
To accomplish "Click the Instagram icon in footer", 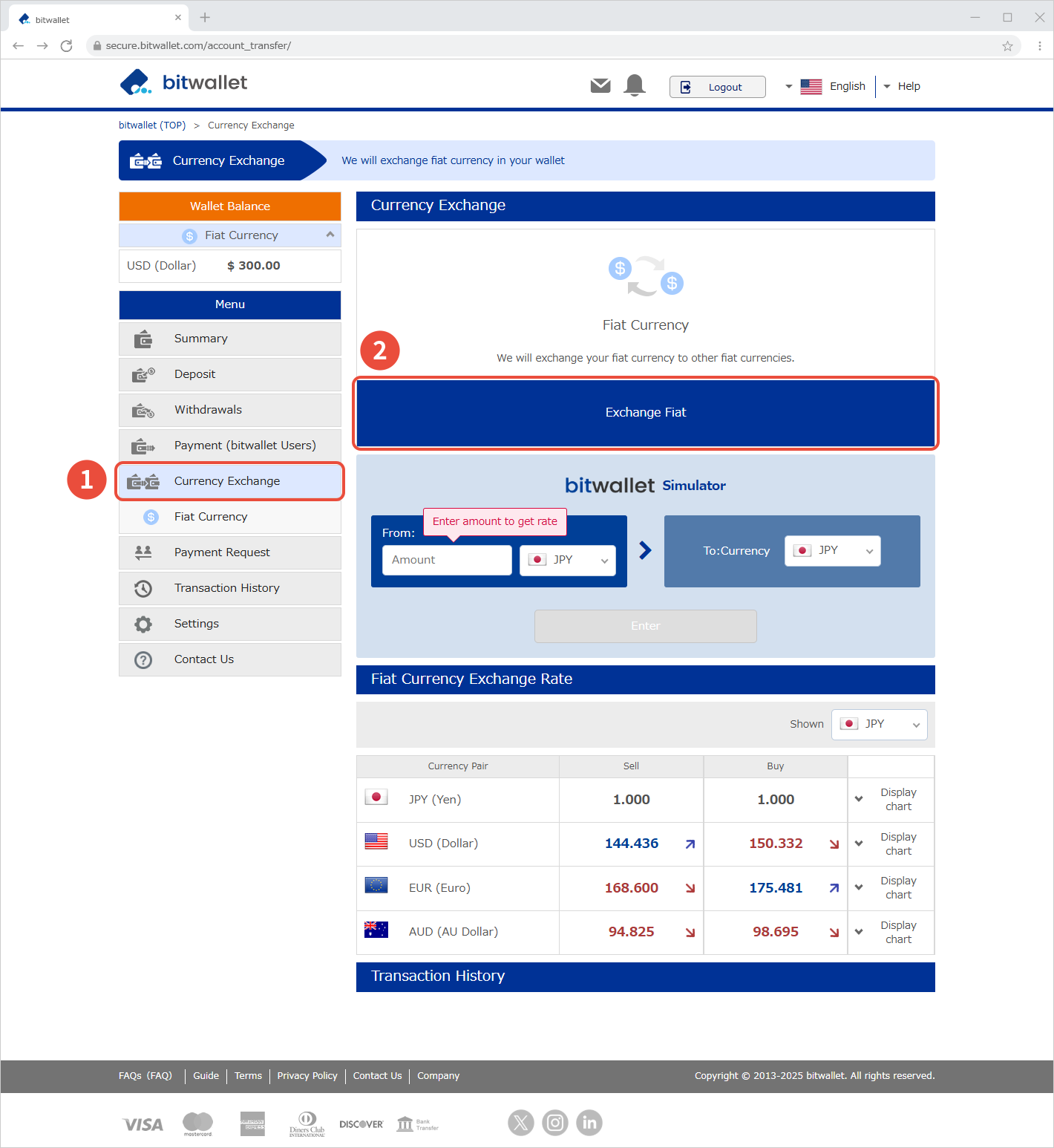I will (x=555, y=1123).
